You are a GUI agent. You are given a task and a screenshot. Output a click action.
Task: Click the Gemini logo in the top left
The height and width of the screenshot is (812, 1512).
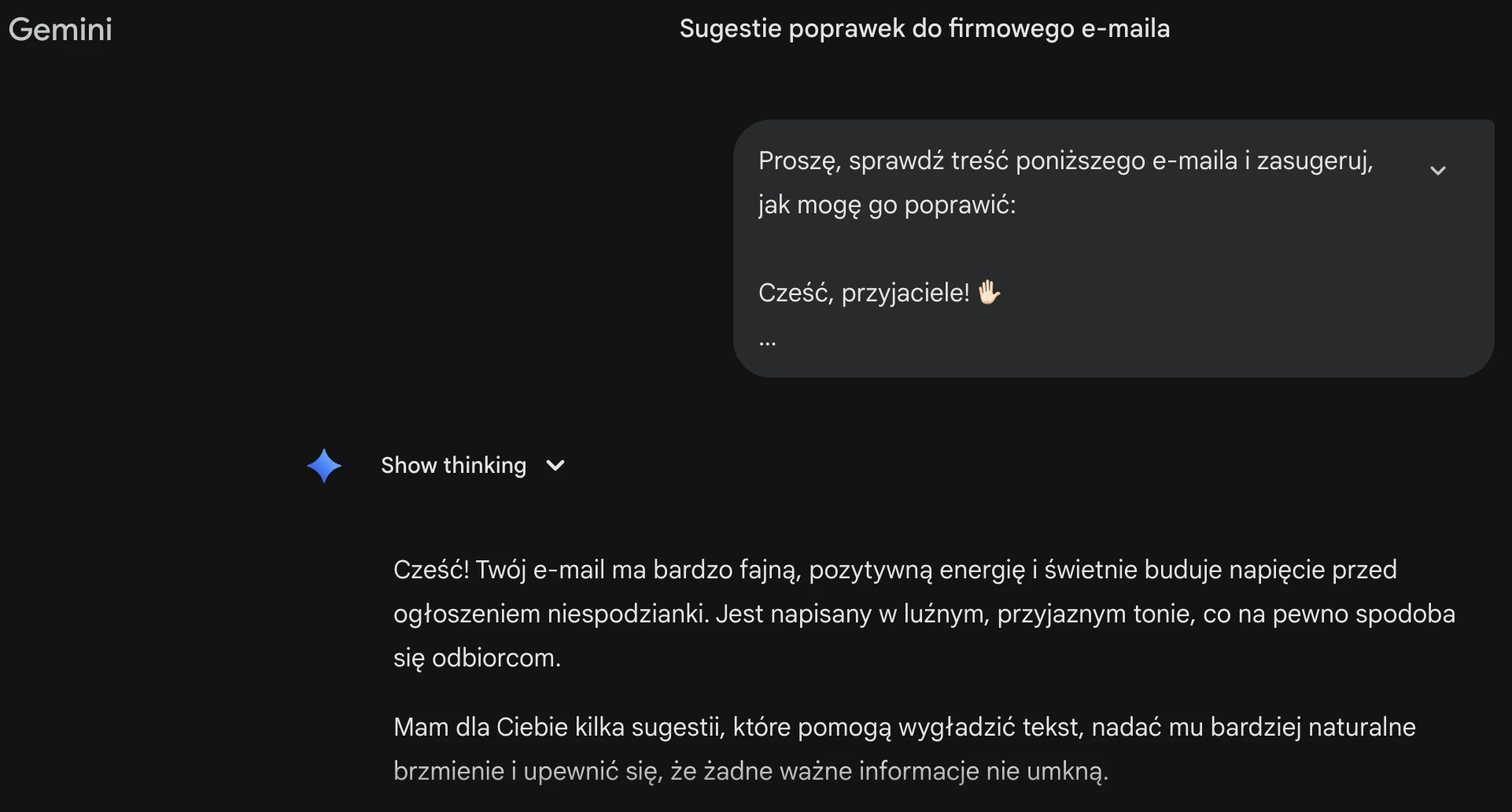point(61,29)
